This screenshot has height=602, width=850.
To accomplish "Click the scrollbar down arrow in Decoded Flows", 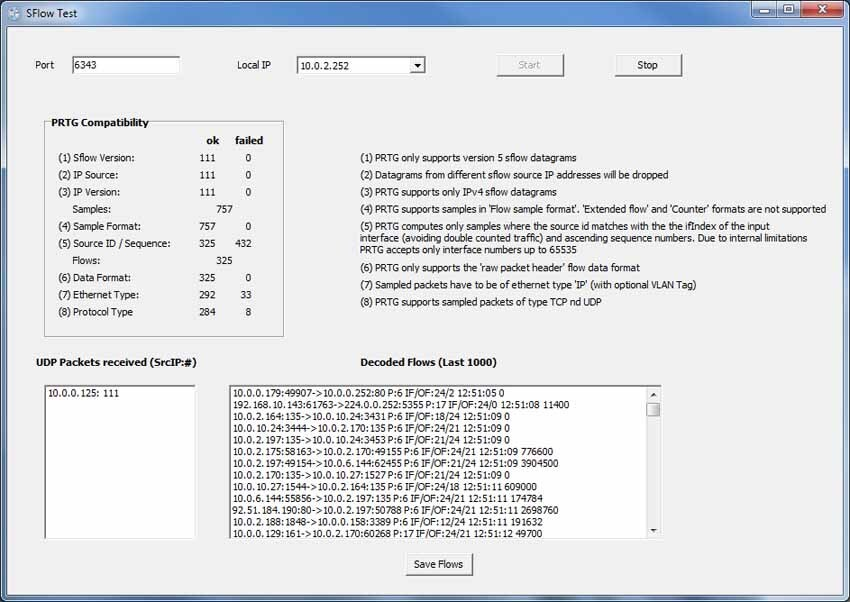I will pos(655,531).
